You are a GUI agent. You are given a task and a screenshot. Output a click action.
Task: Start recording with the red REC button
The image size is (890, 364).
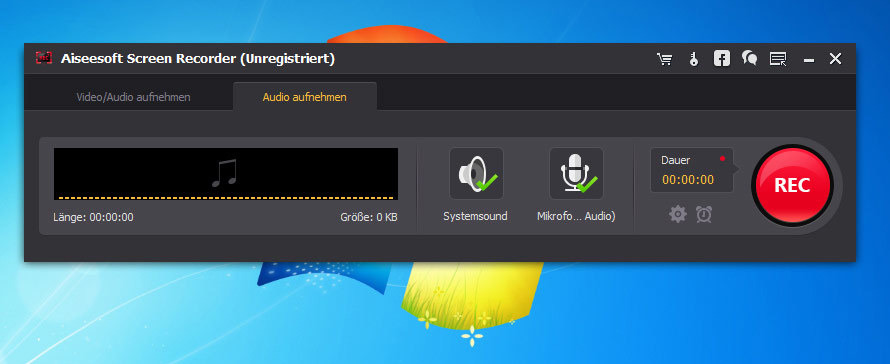(x=792, y=185)
